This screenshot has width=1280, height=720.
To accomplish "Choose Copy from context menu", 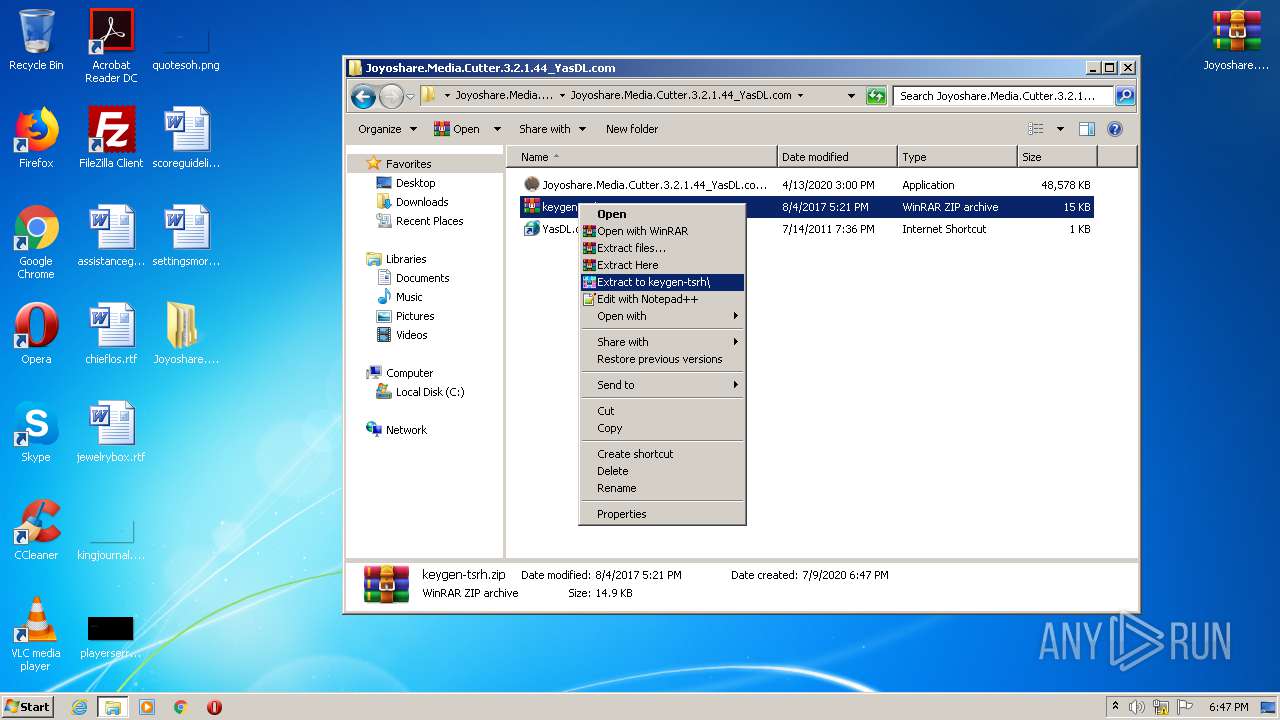I will click(662, 428).
